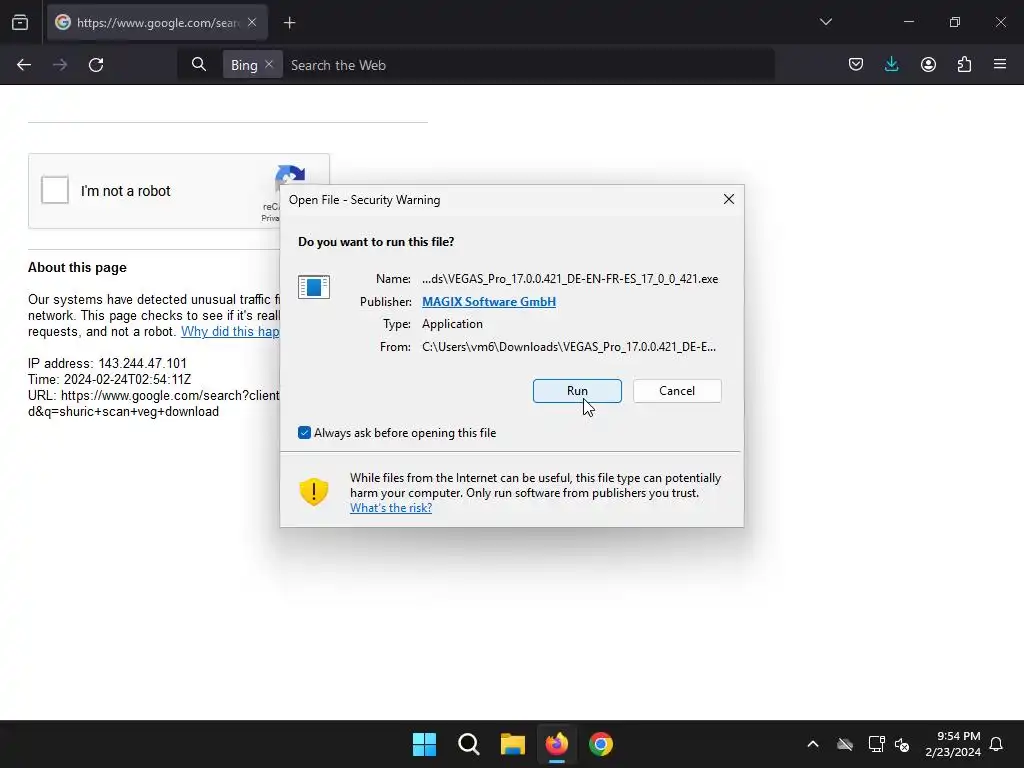Expand the list all tabs dropdown

coord(825,22)
